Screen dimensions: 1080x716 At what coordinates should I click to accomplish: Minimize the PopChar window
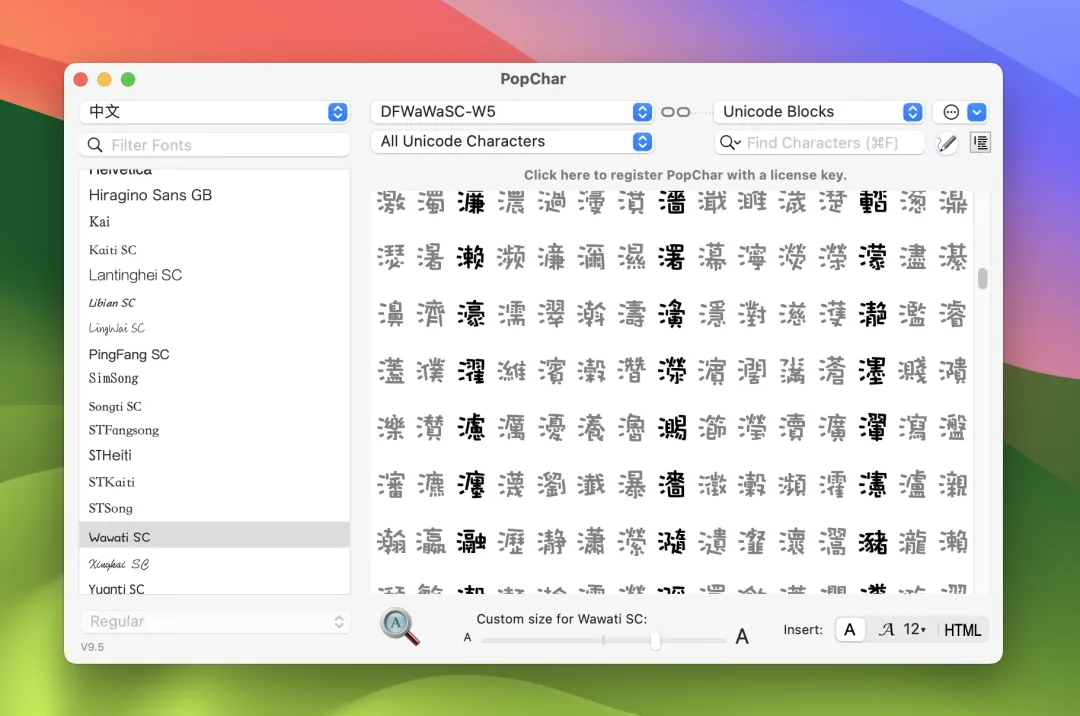[104, 79]
